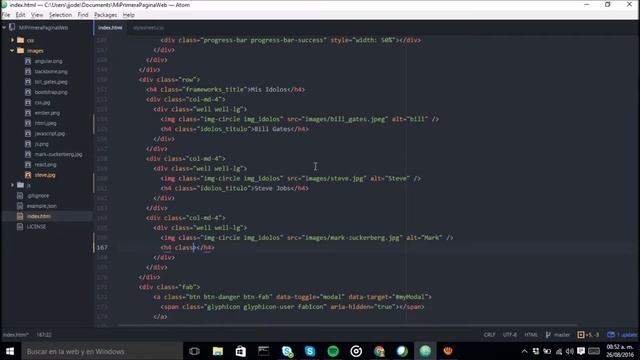Open File Explorer from taskbar
640x360 pixels.
[x=218, y=351]
